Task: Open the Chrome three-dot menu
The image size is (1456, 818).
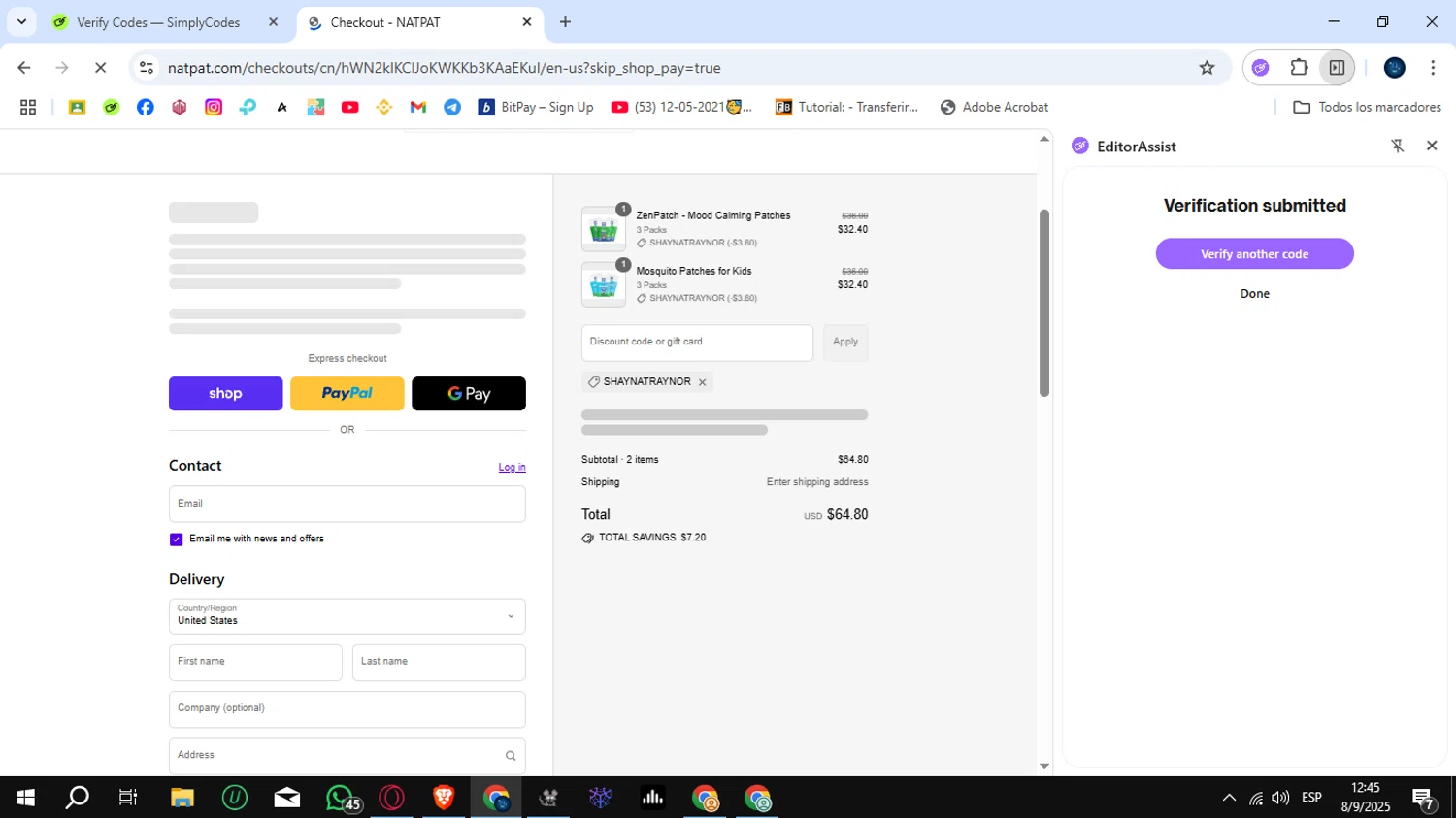Action: pos(1433,68)
